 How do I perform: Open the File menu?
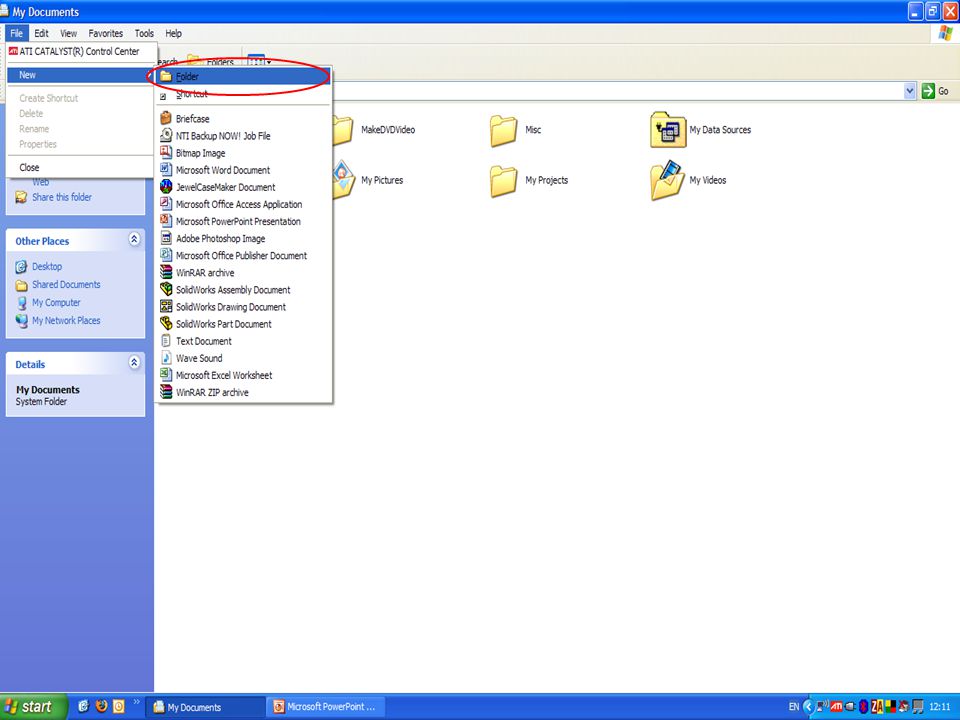click(17, 33)
